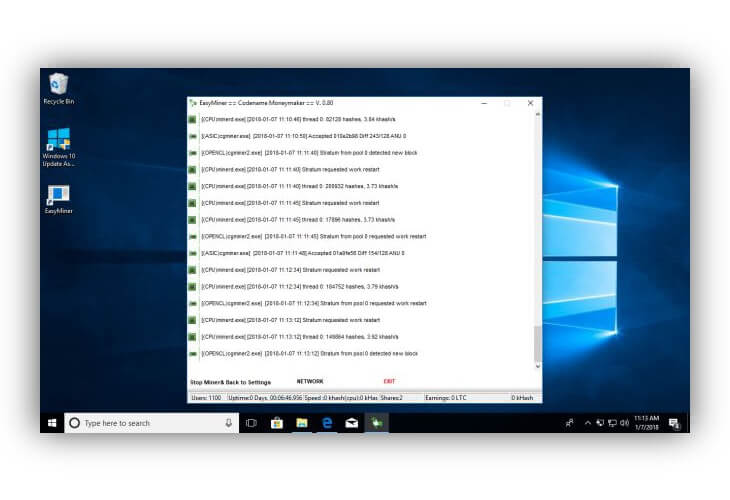Open File Explorer from the taskbar

pos(302,423)
